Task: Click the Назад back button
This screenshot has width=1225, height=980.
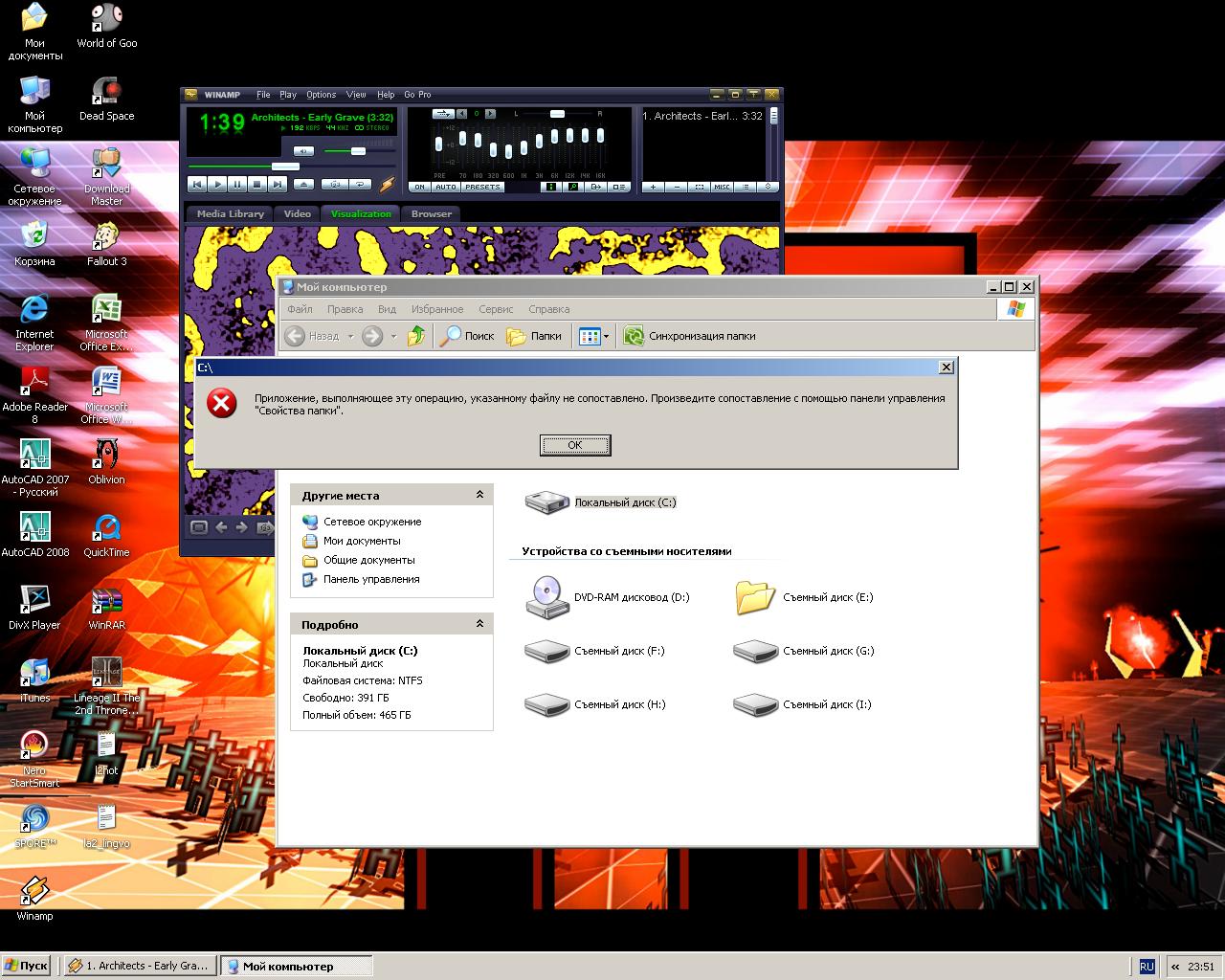Action: point(313,336)
